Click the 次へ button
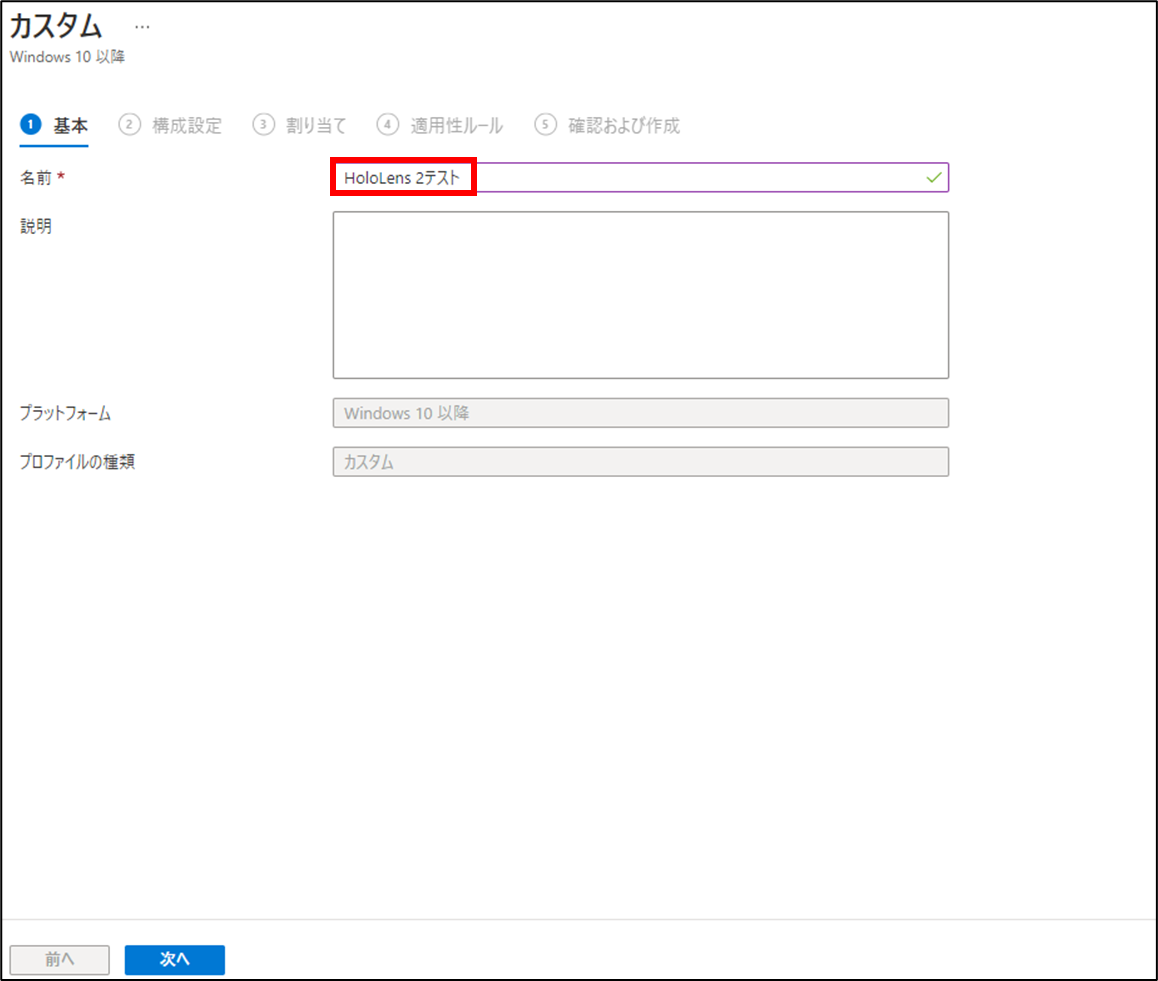Screen dimensions: 1158x981 click(x=174, y=960)
